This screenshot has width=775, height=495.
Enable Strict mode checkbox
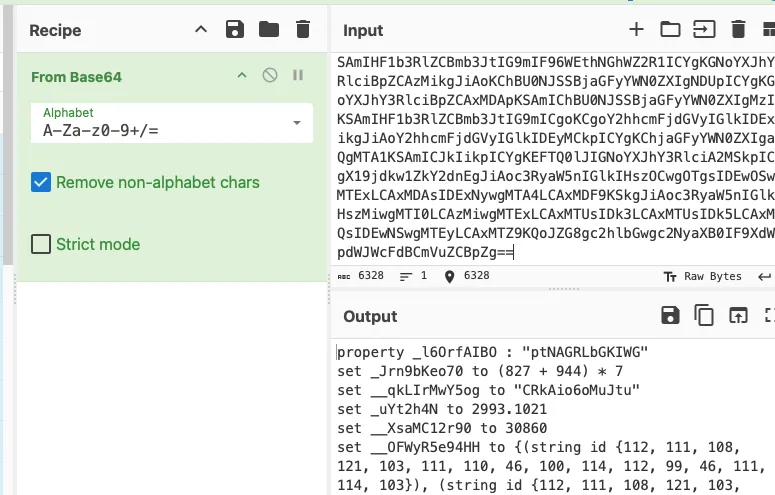41,244
